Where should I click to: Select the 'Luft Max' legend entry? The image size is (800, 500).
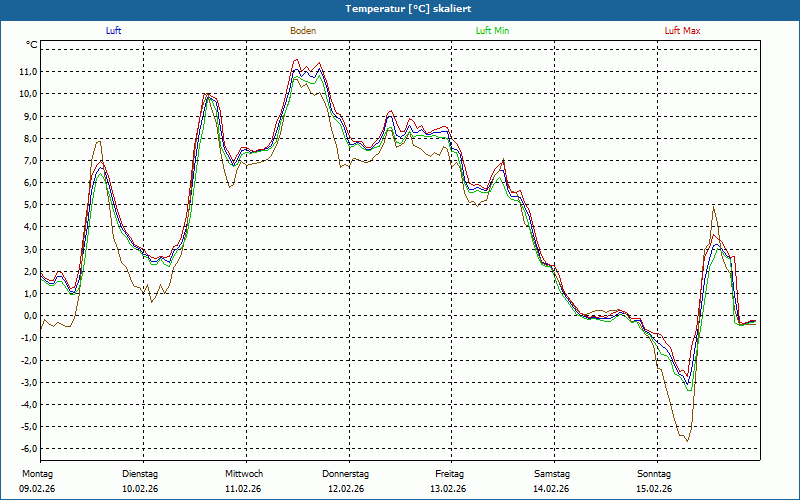[x=682, y=31]
